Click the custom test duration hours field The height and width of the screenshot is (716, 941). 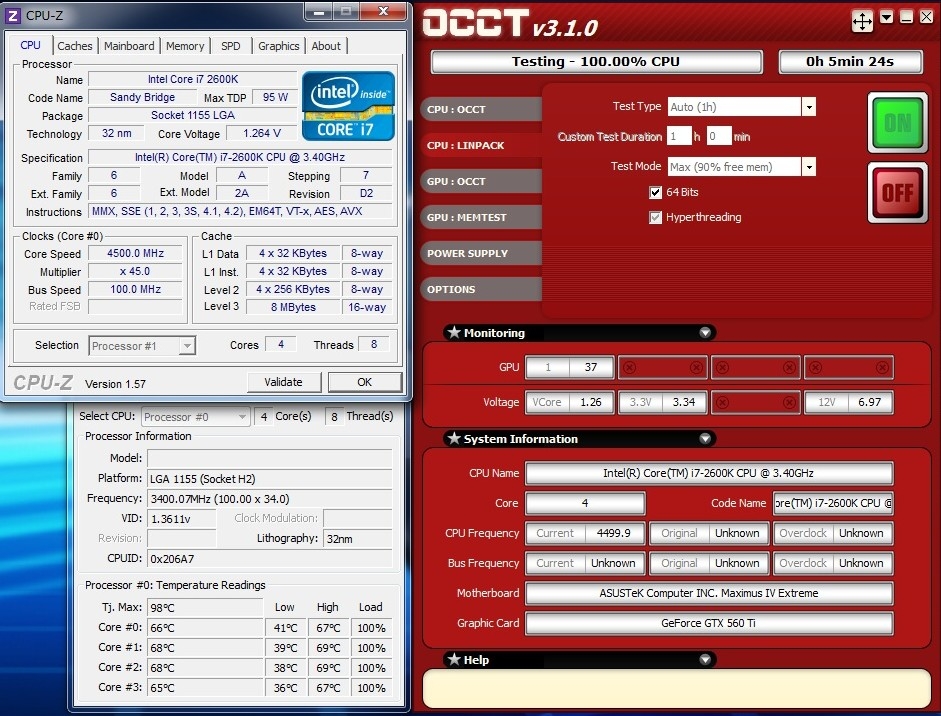click(679, 136)
